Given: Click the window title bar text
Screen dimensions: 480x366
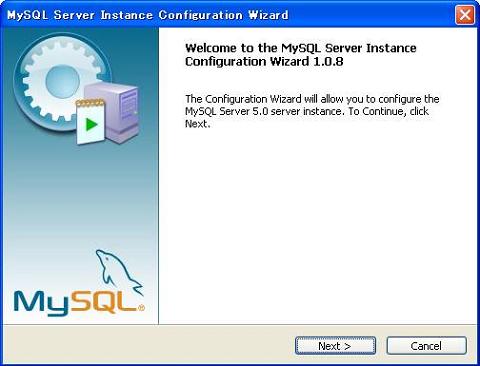Looking at the screenshot, I should pyautogui.click(x=148, y=15).
